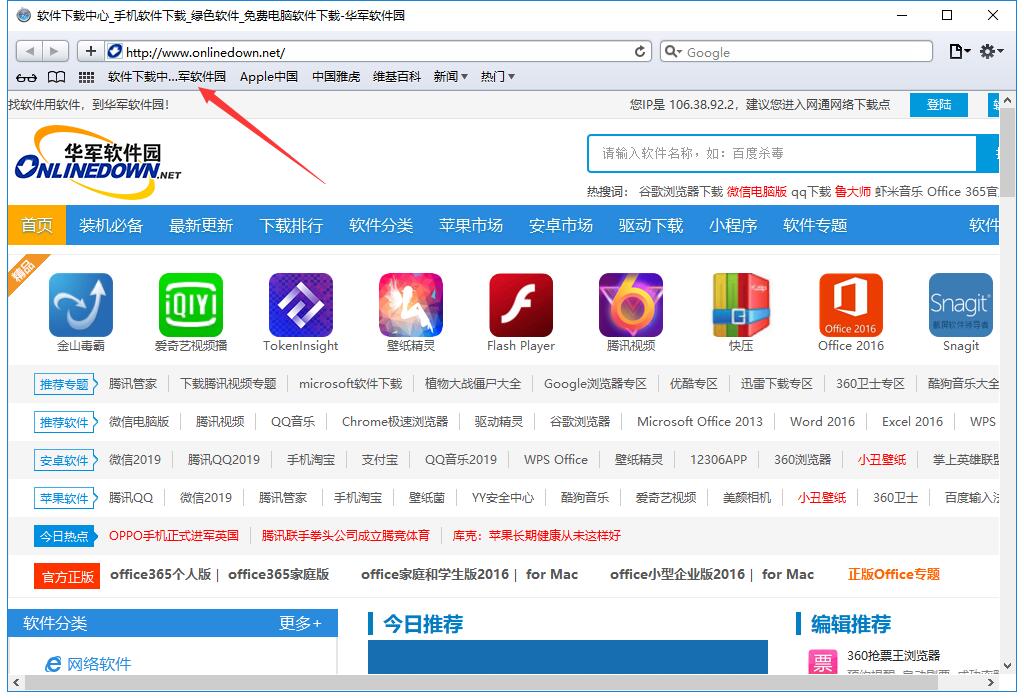Click the software search input box
The width and height of the screenshot is (1024, 699).
[x=780, y=153]
